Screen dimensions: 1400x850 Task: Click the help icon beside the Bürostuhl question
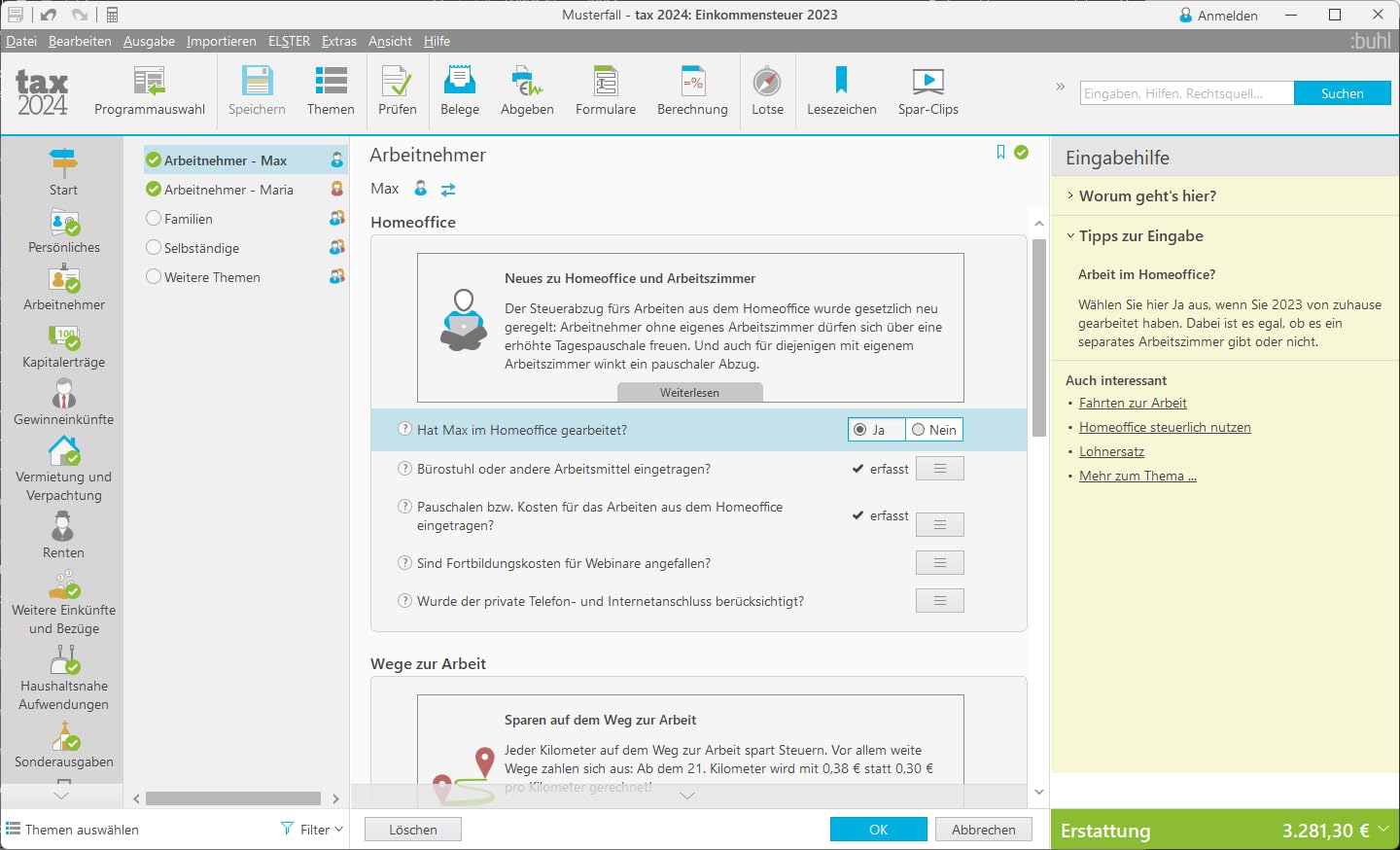point(405,468)
